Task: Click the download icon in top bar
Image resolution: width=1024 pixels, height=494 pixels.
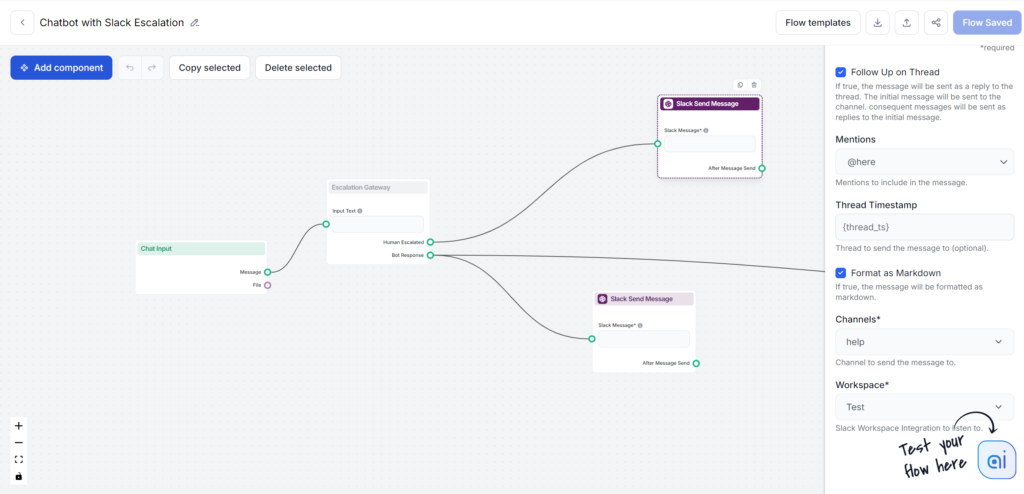Action: click(877, 22)
